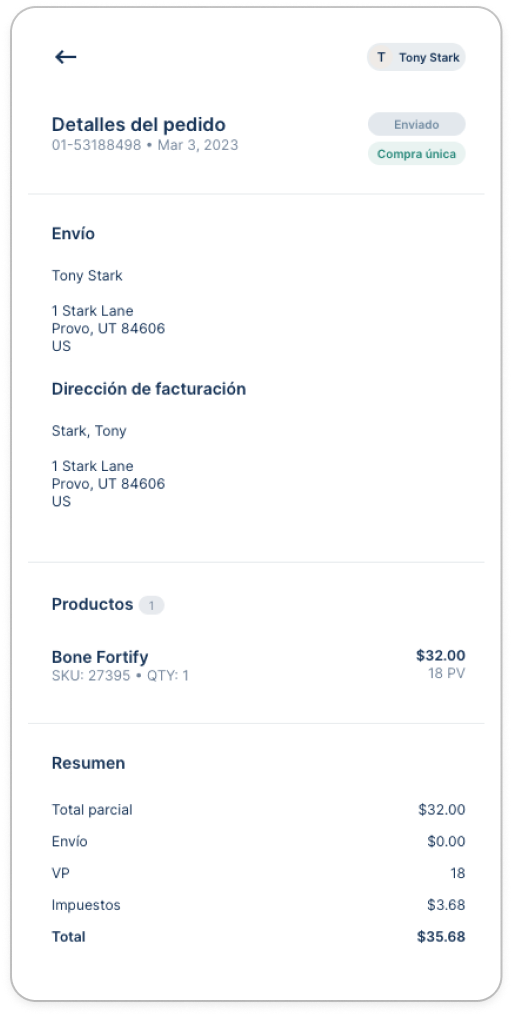Click the Total $35.68 amount
The width and height of the screenshot is (513, 1016).
click(441, 936)
